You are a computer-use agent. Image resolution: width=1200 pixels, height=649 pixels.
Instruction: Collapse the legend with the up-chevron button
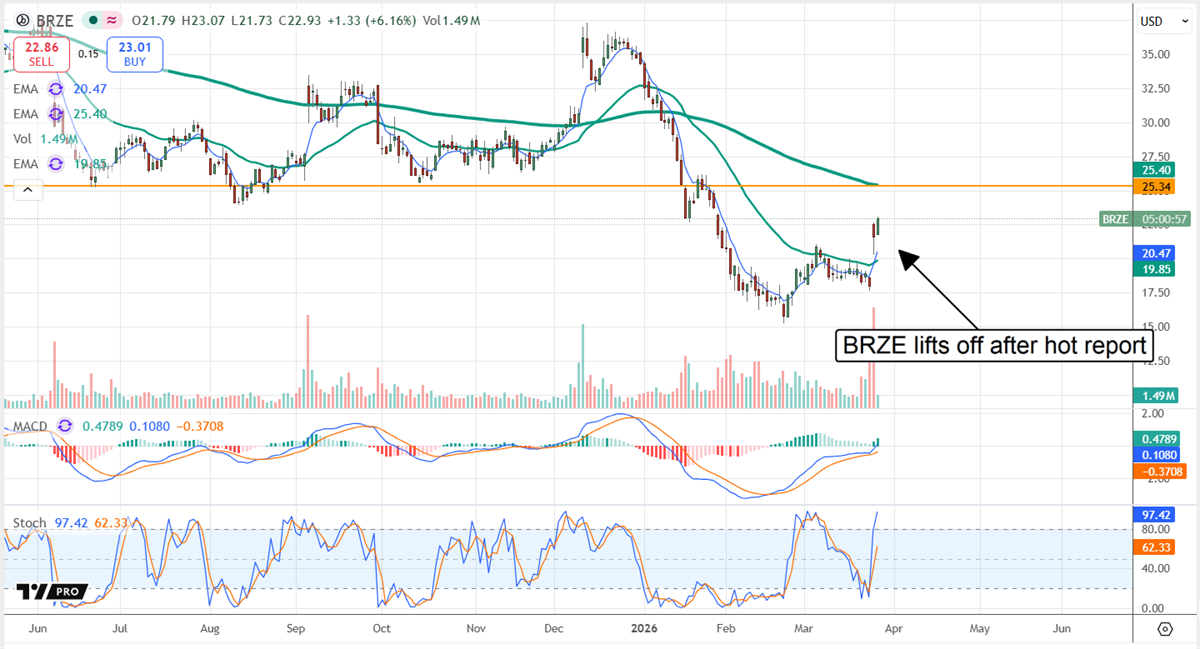[x=27, y=189]
